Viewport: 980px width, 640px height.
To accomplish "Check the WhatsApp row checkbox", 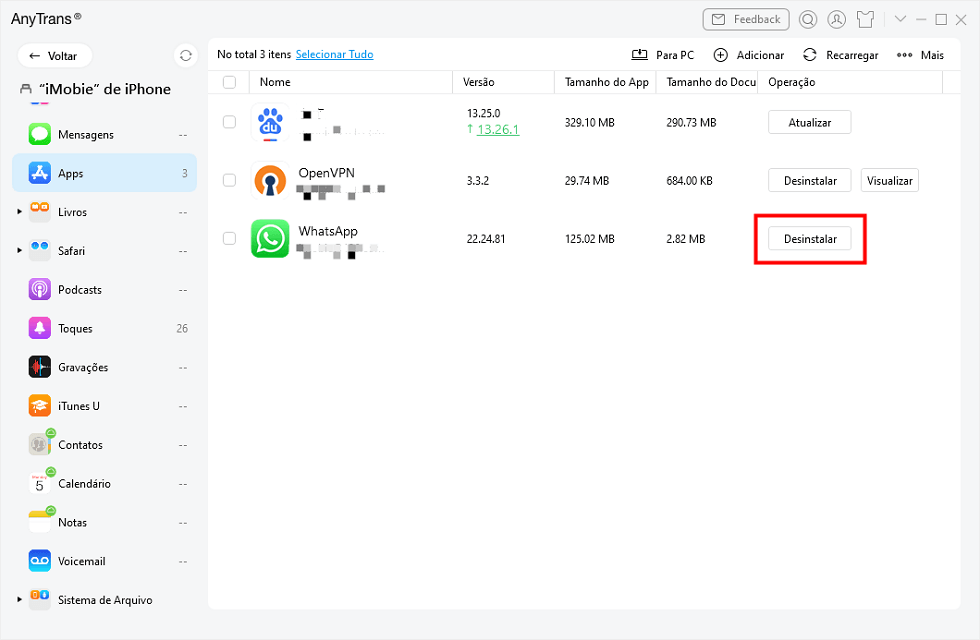I will pyautogui.click(x=228, y=239).
